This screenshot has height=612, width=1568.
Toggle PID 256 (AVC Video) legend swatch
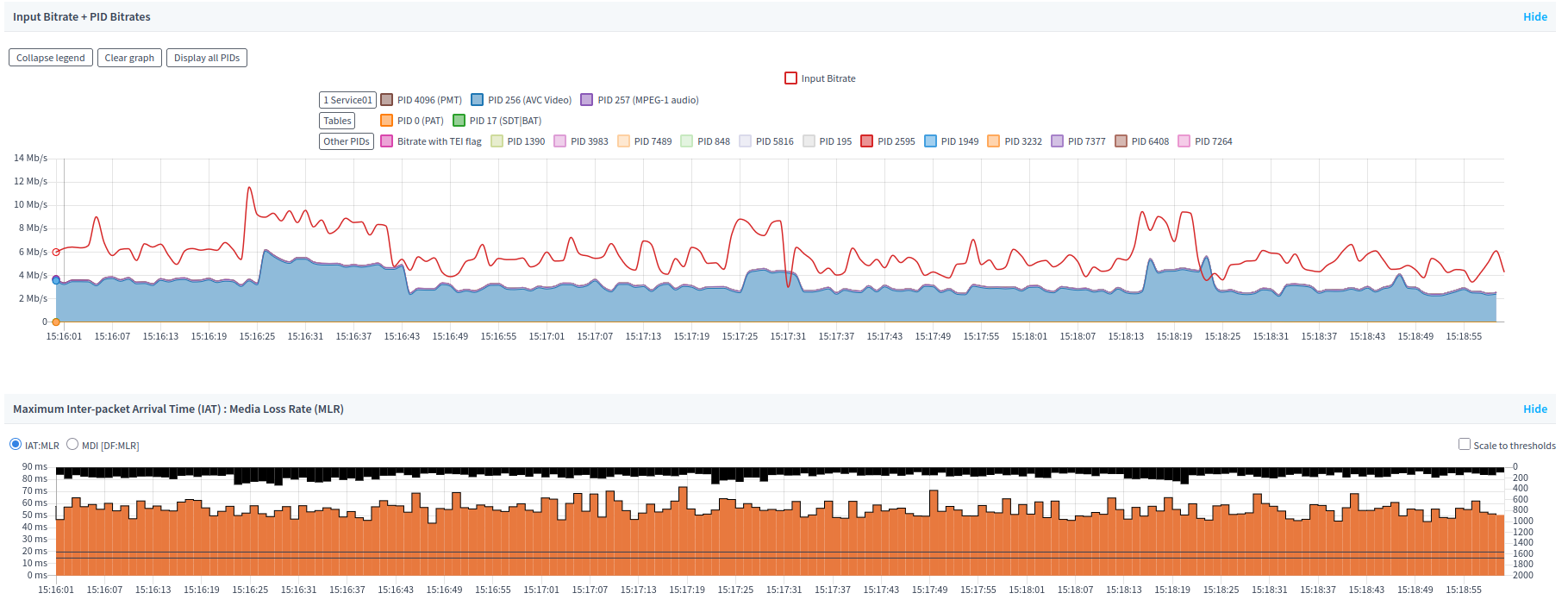click(x=478, y=100)
